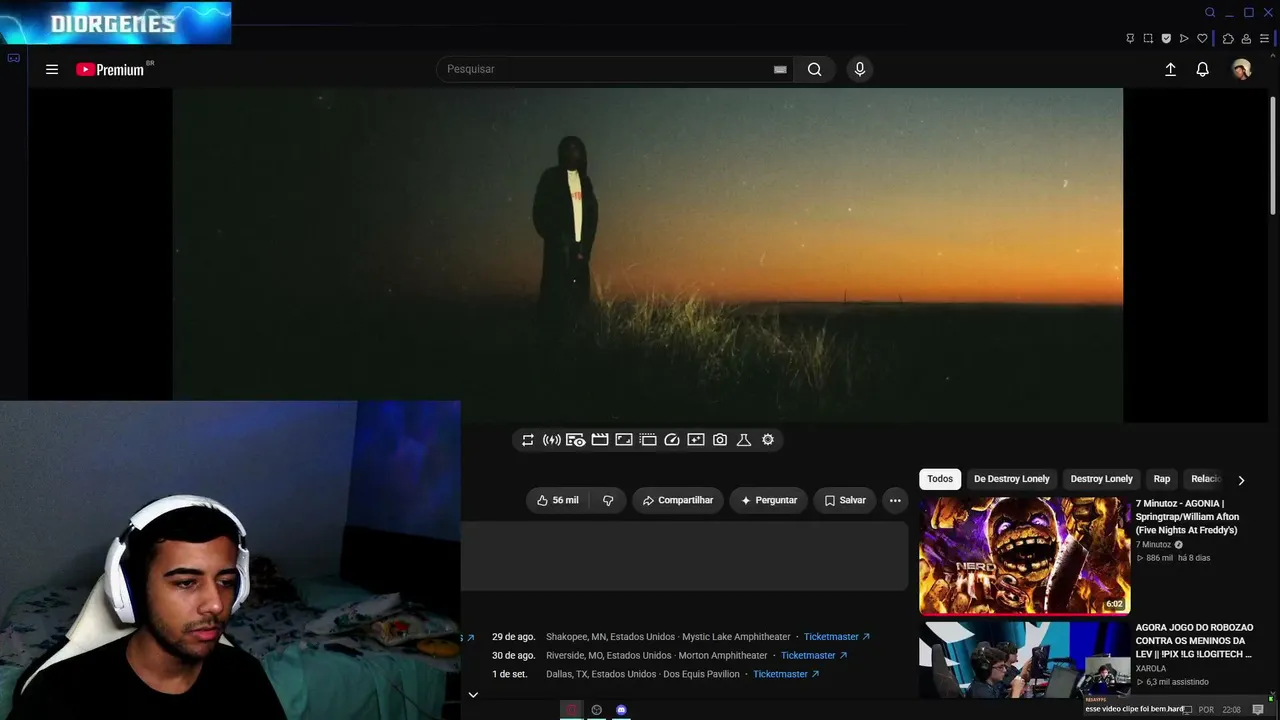
Task: Open the Windows notification center icon
Action: 1258,710
